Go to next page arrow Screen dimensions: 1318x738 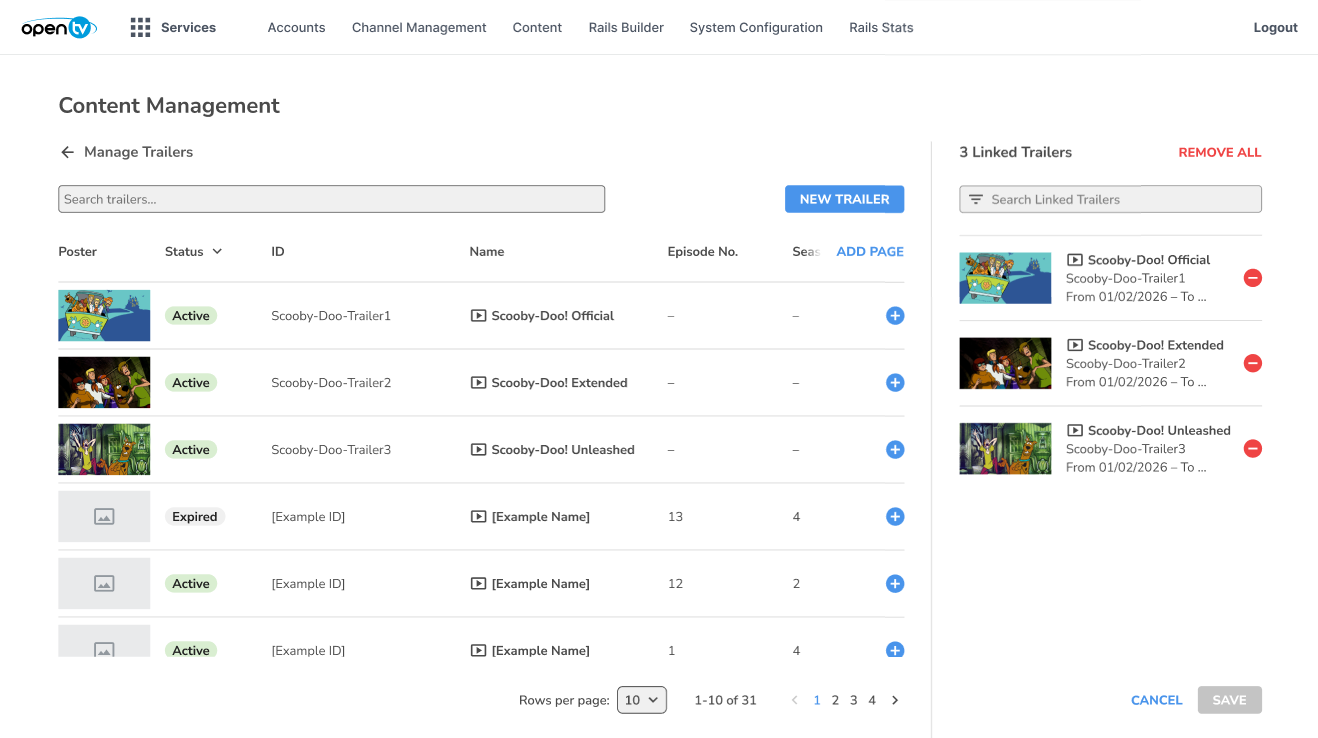tap(895, 700)
